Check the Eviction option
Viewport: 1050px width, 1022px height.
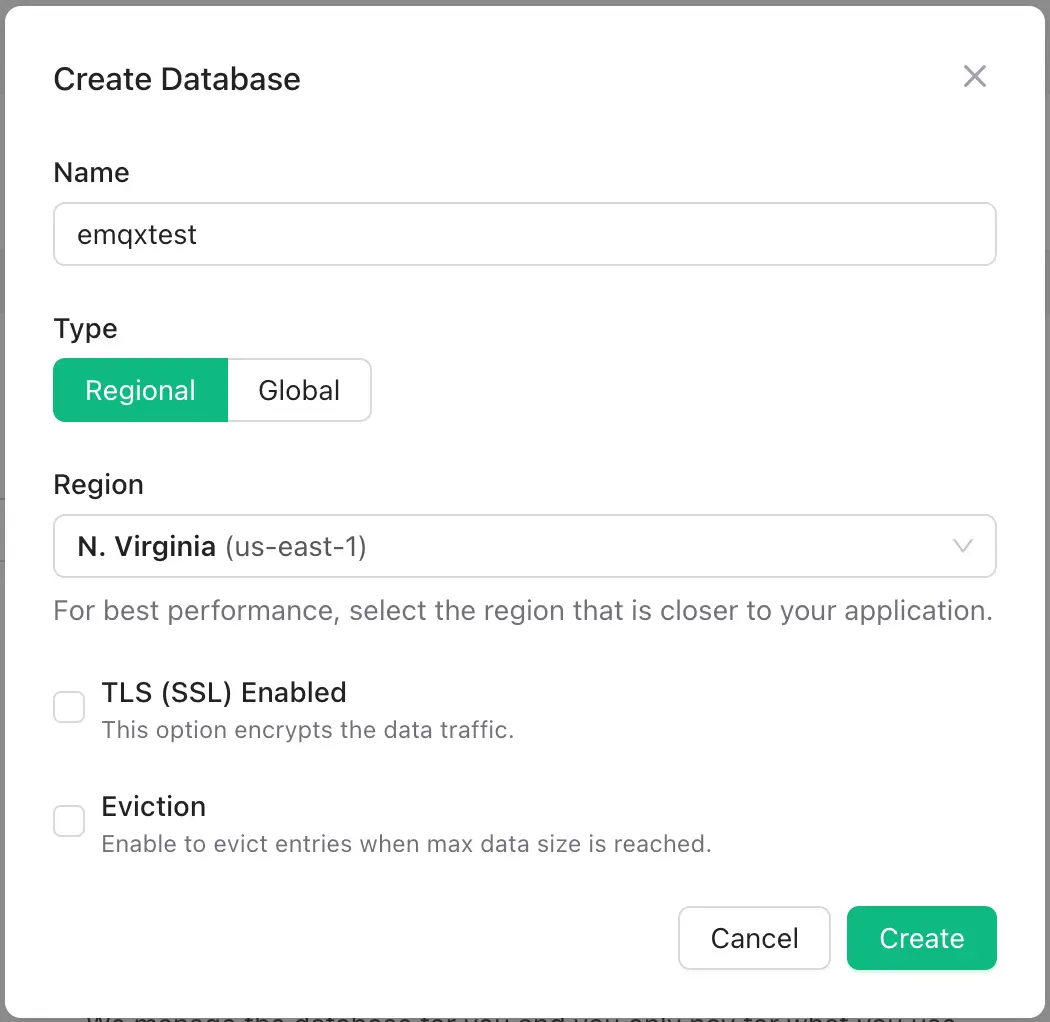pyautogui.click(x=69, y=820)
